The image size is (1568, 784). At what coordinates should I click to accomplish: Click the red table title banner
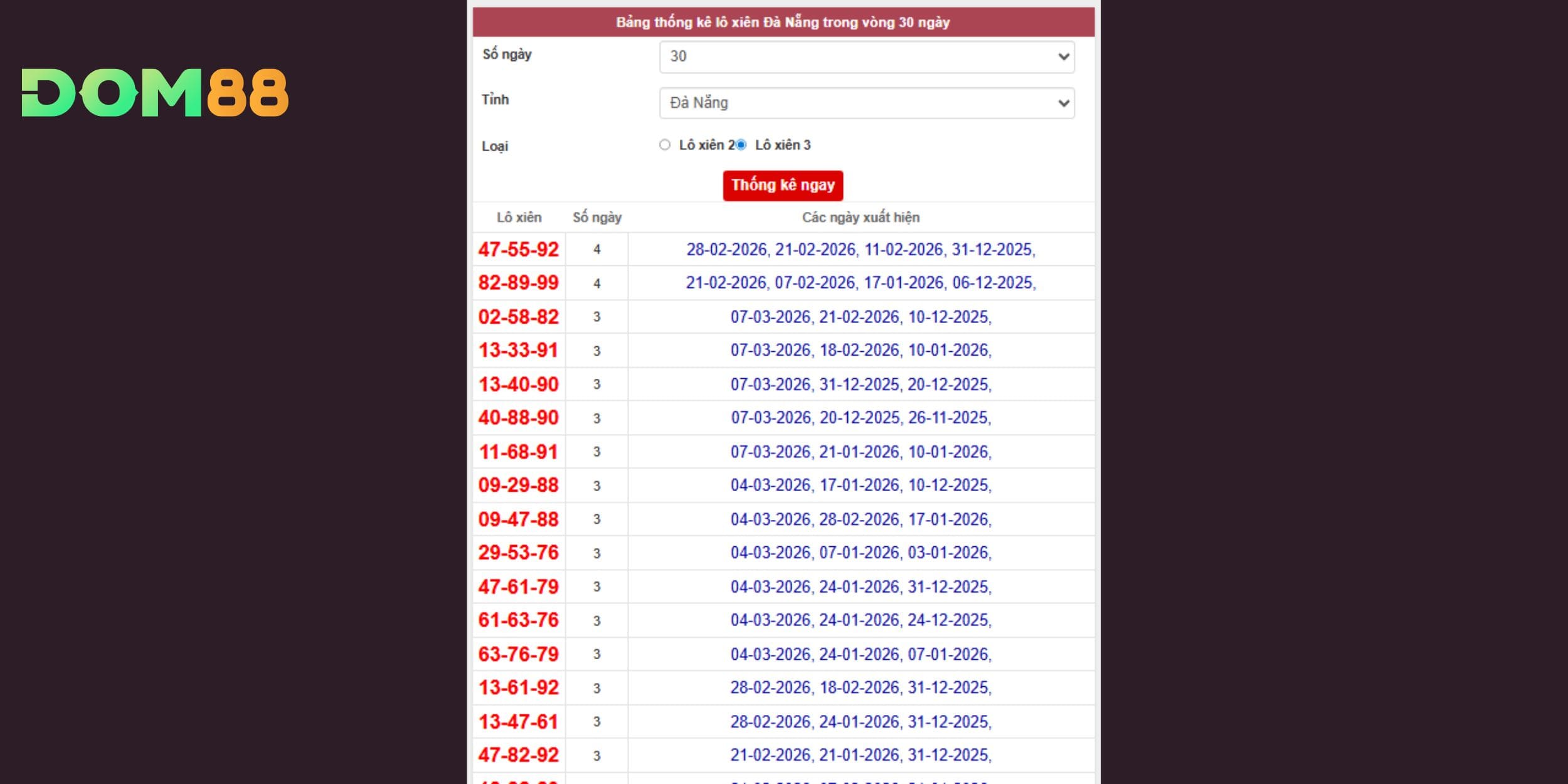click(x=783, y=23)
